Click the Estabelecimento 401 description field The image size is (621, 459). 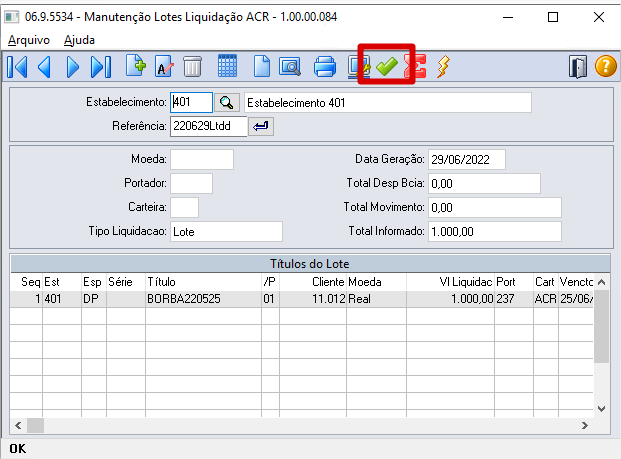point(388,103)
